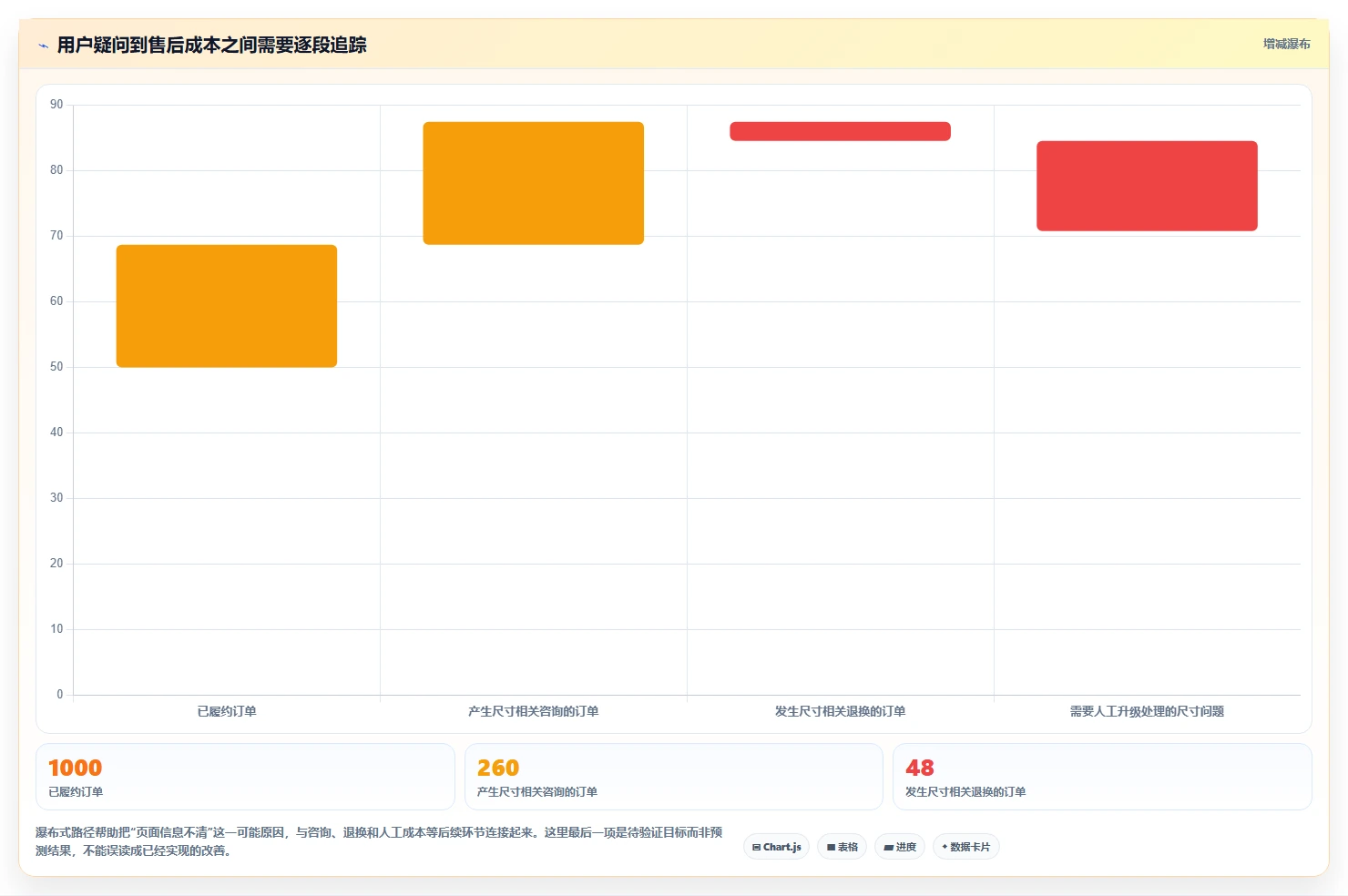Viewport: 1348px width, 896px height.
Task: Click the y-axis value 0
Action: pyautogui.click(x=60, y=695)
